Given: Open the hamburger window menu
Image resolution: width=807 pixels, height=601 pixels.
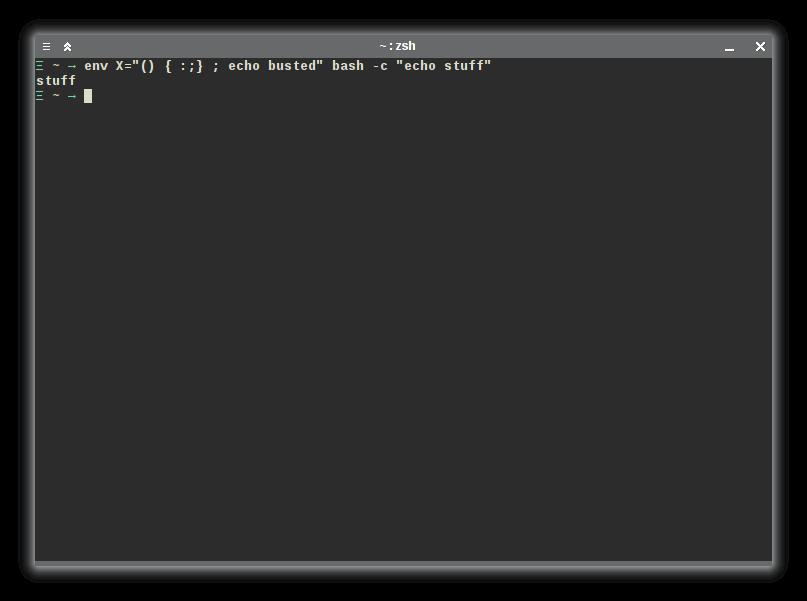Looking at the screenshot, I should tap(46, 47).
